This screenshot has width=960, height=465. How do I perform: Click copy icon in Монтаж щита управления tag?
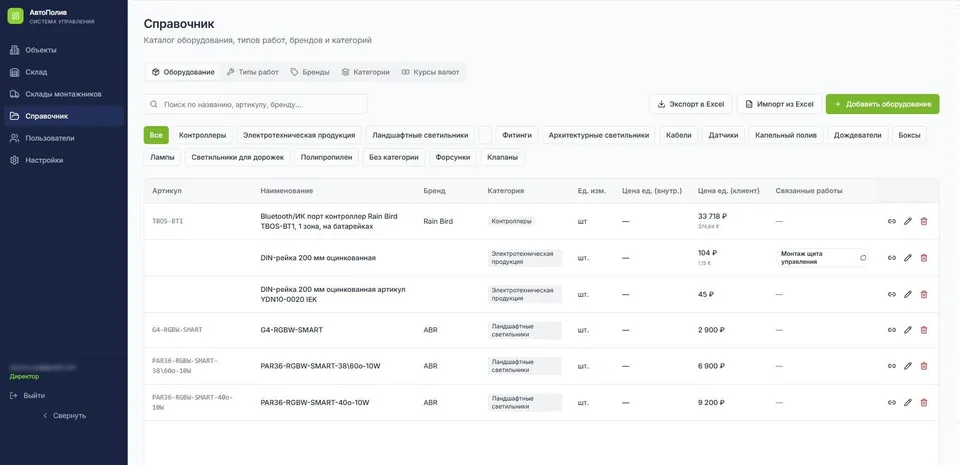click(x=863, y=258)
